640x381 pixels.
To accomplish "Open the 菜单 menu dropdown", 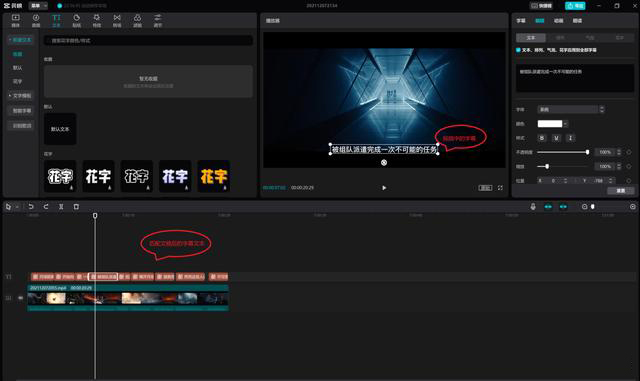I will click(38, 6).
